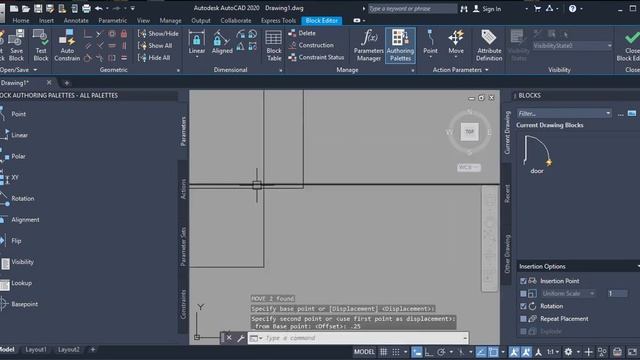Open the Geometric panel dialog launcher
Image resolution: width=640 pixels, height=360 pixels.
click(x=178, y=71)
